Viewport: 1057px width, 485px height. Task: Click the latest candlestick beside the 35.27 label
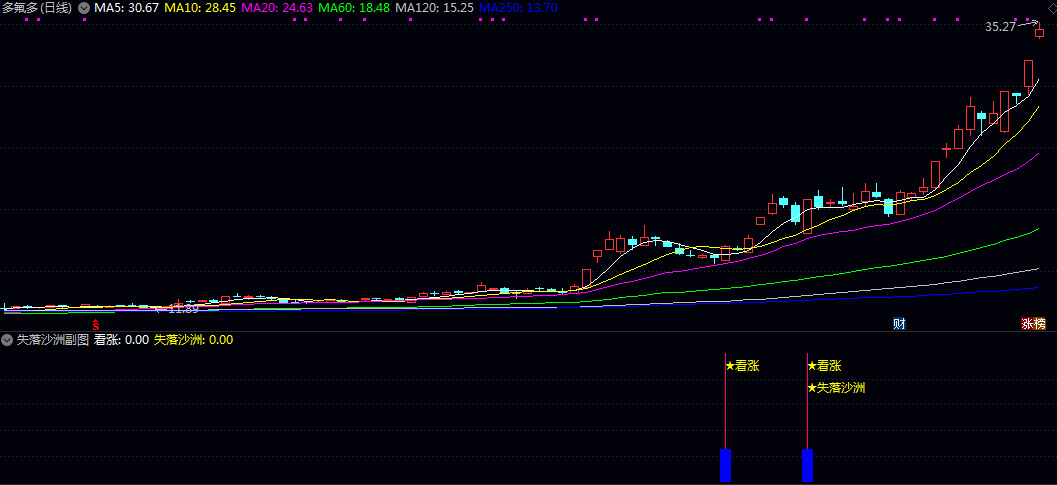click(x=1039, y=32)
